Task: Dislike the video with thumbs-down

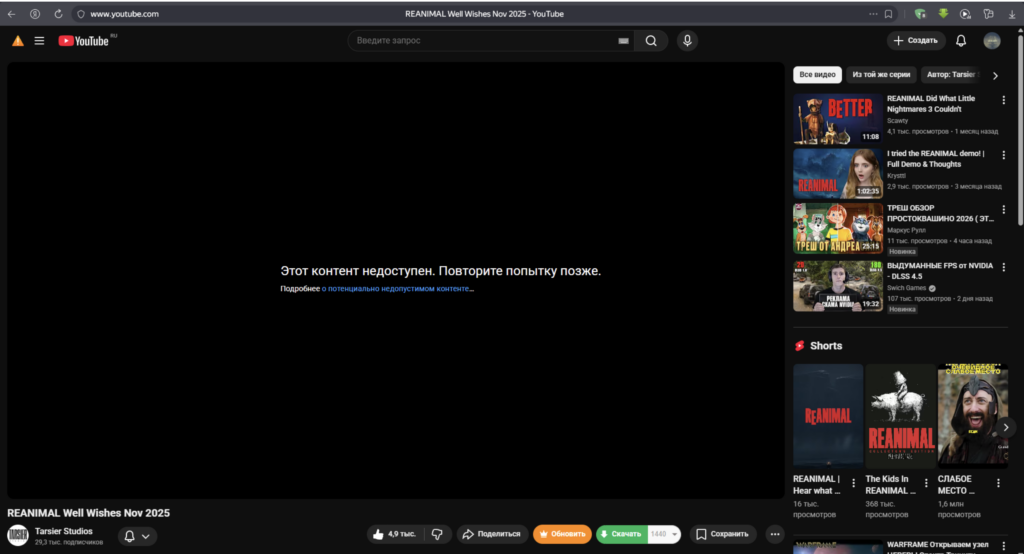Action: (x=438, y=534)
